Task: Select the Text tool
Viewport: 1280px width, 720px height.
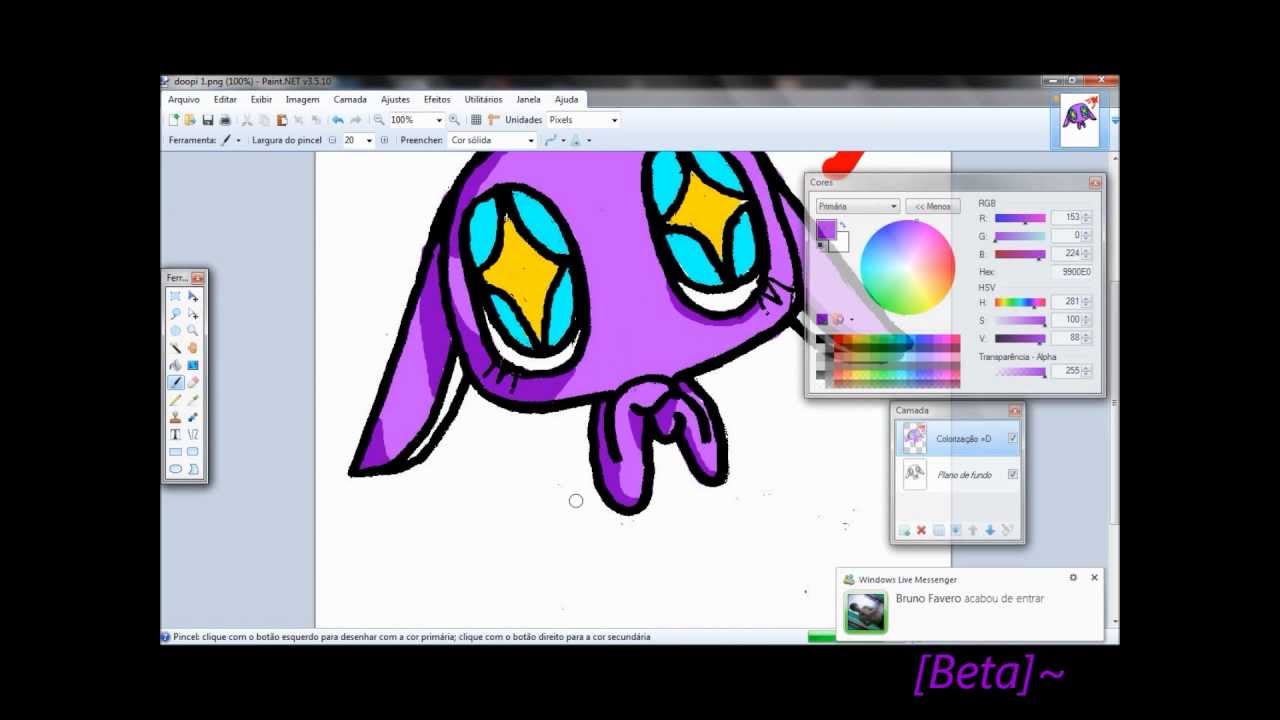Action: click(175, 434)
